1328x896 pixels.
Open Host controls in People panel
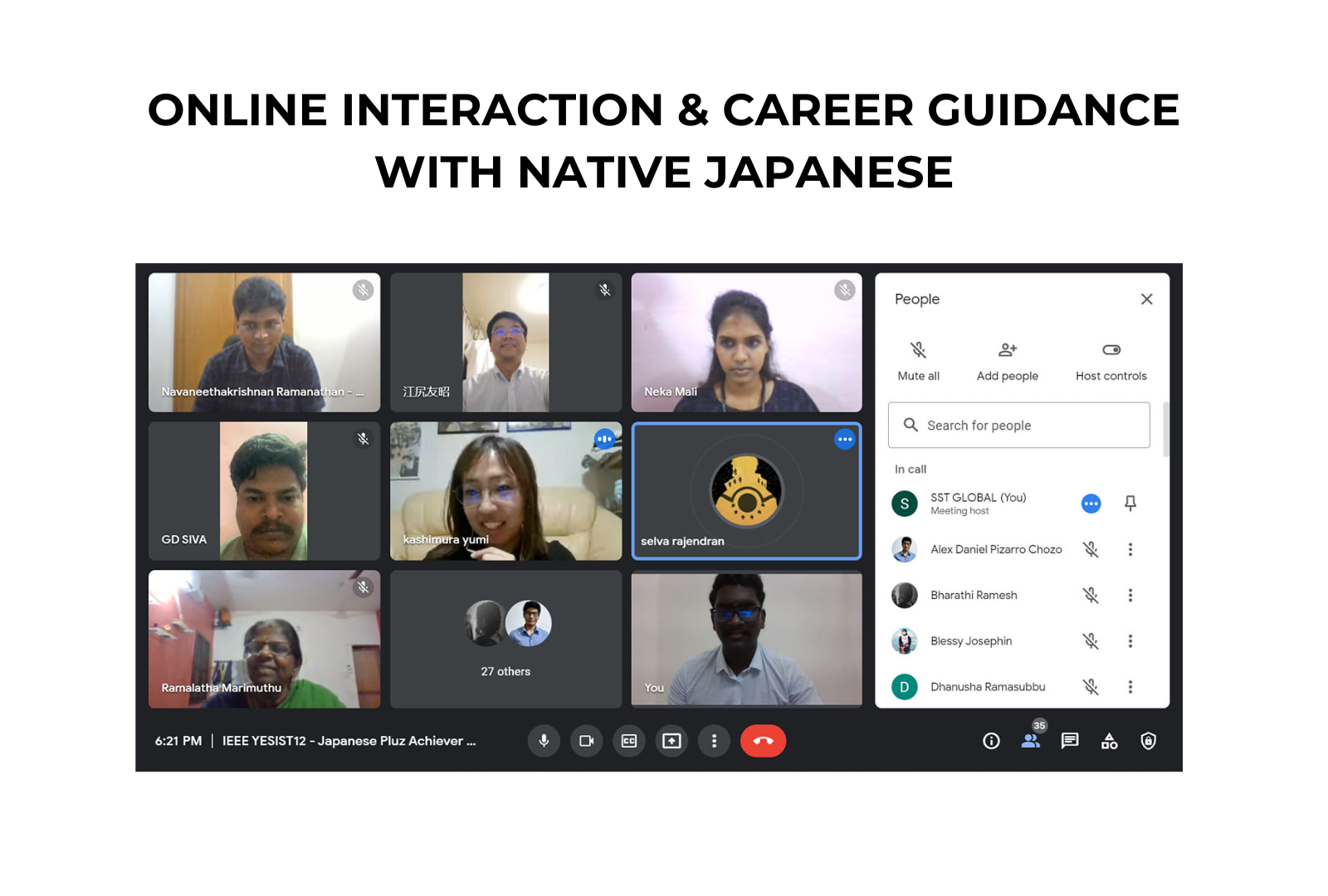1111,361
